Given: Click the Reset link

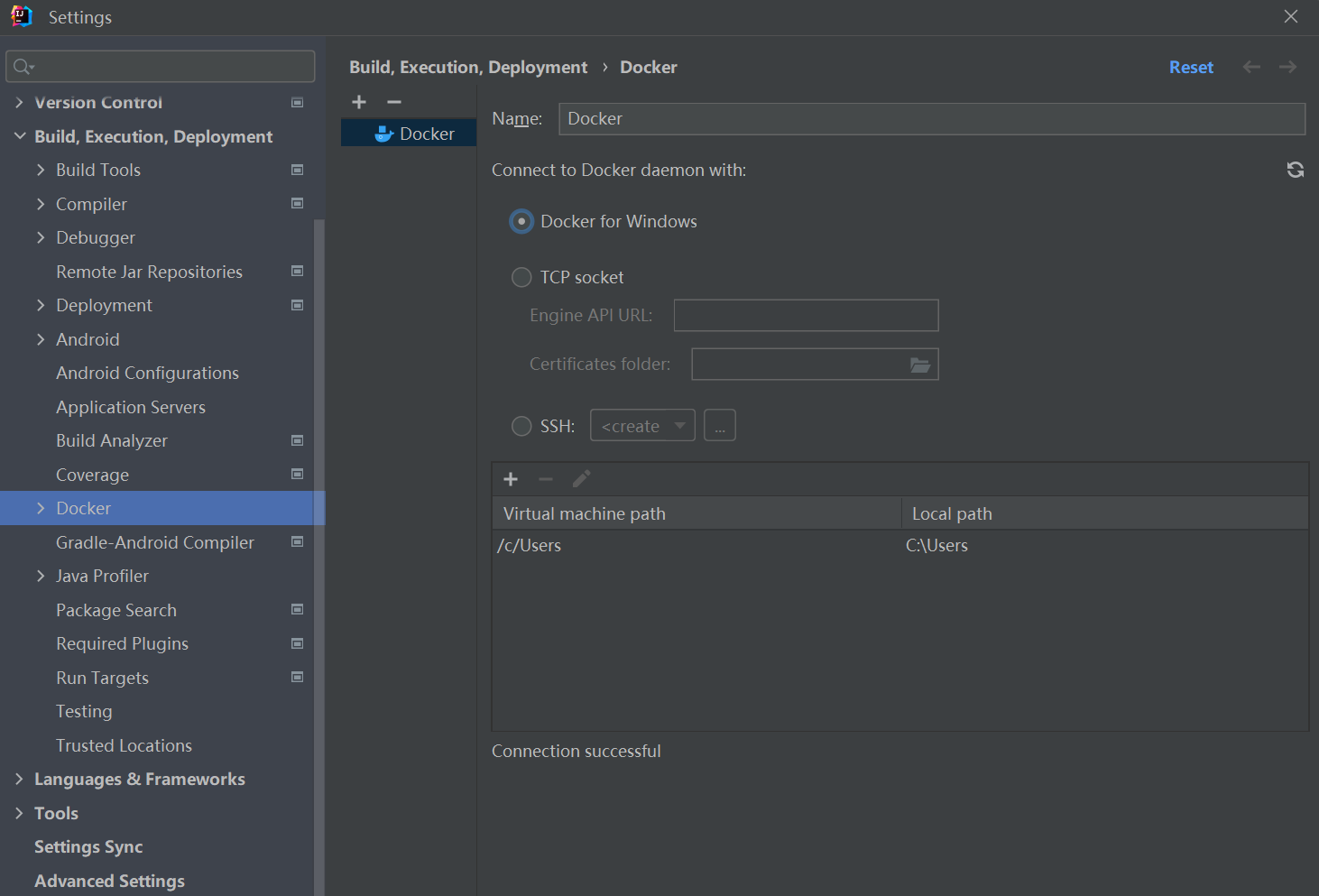Looking at the screenshot, I should (1191, 67).
